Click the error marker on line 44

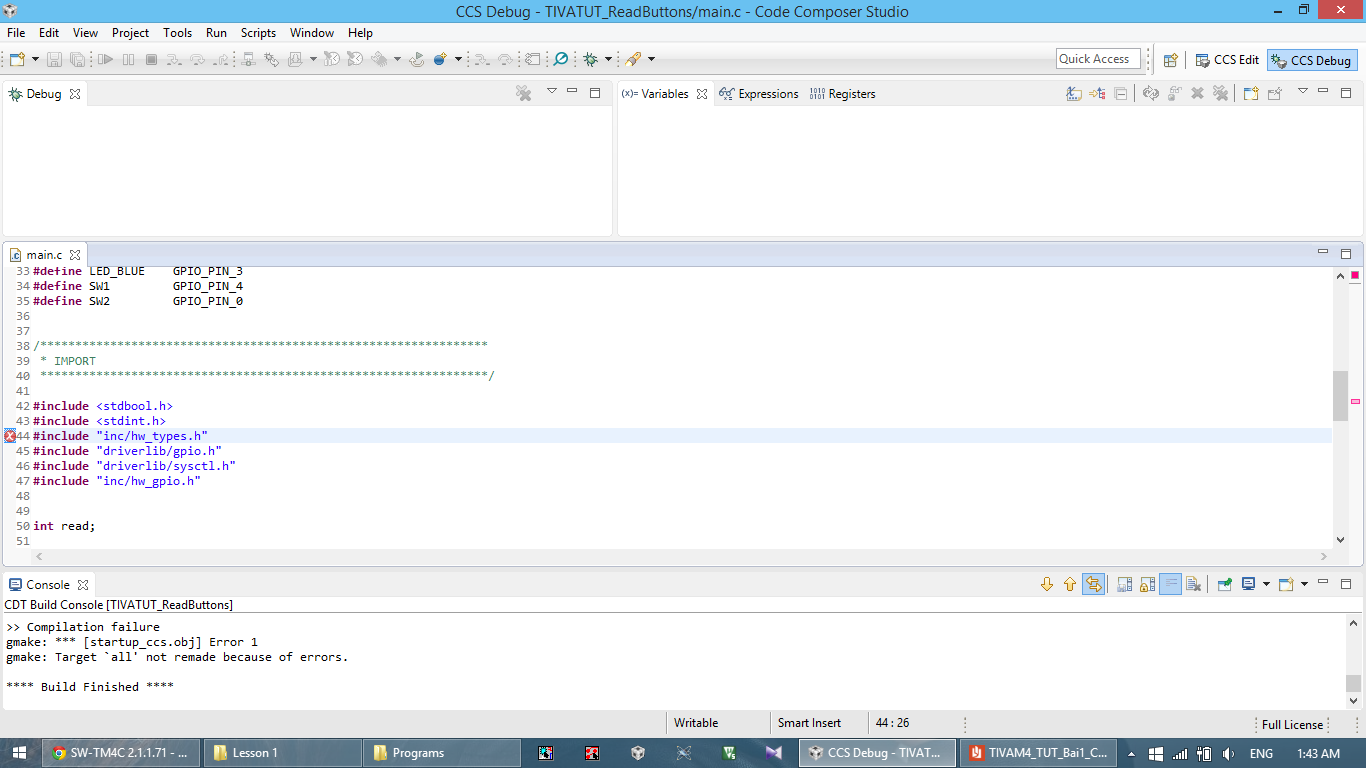click(9, 436)
